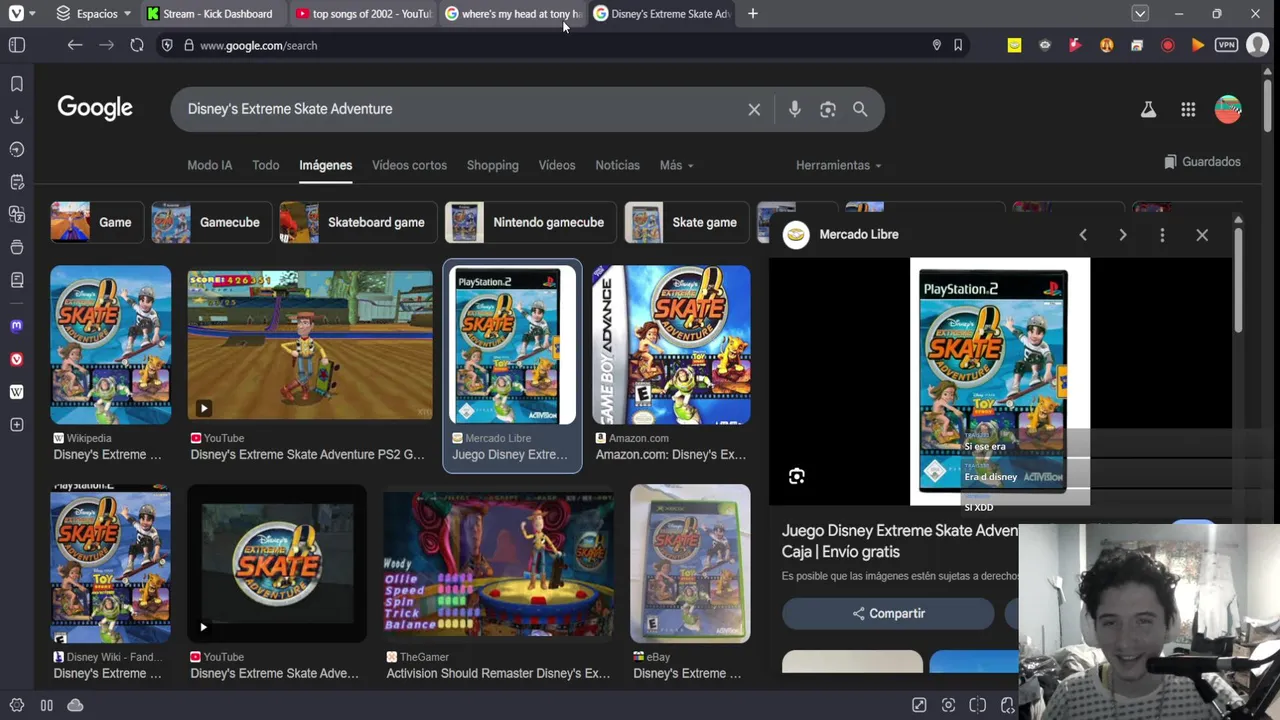Switch to where's my head tab

(x=513, y=14)
